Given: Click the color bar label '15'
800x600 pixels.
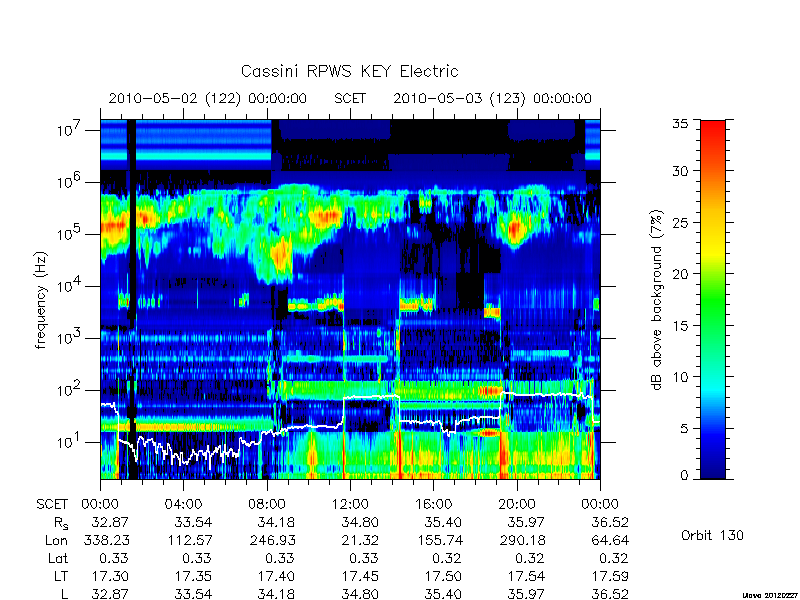Looking at the screenshot, I should point(681,326).
